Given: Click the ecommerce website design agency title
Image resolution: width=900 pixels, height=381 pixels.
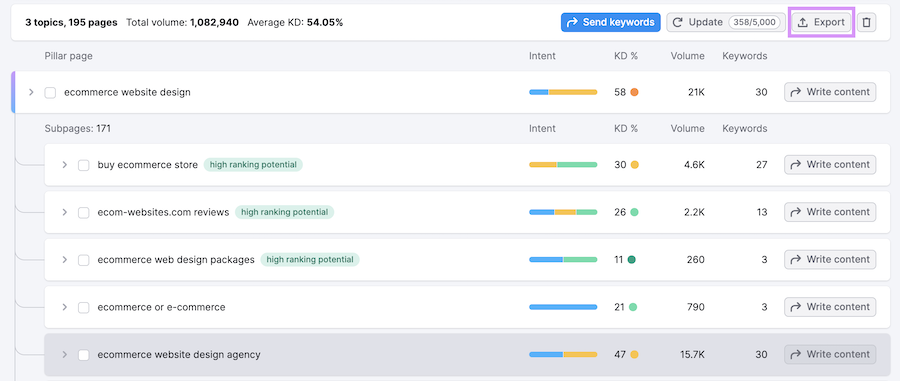Looking at the screenshot, I should pyautogui.click(x=179, y=355).
